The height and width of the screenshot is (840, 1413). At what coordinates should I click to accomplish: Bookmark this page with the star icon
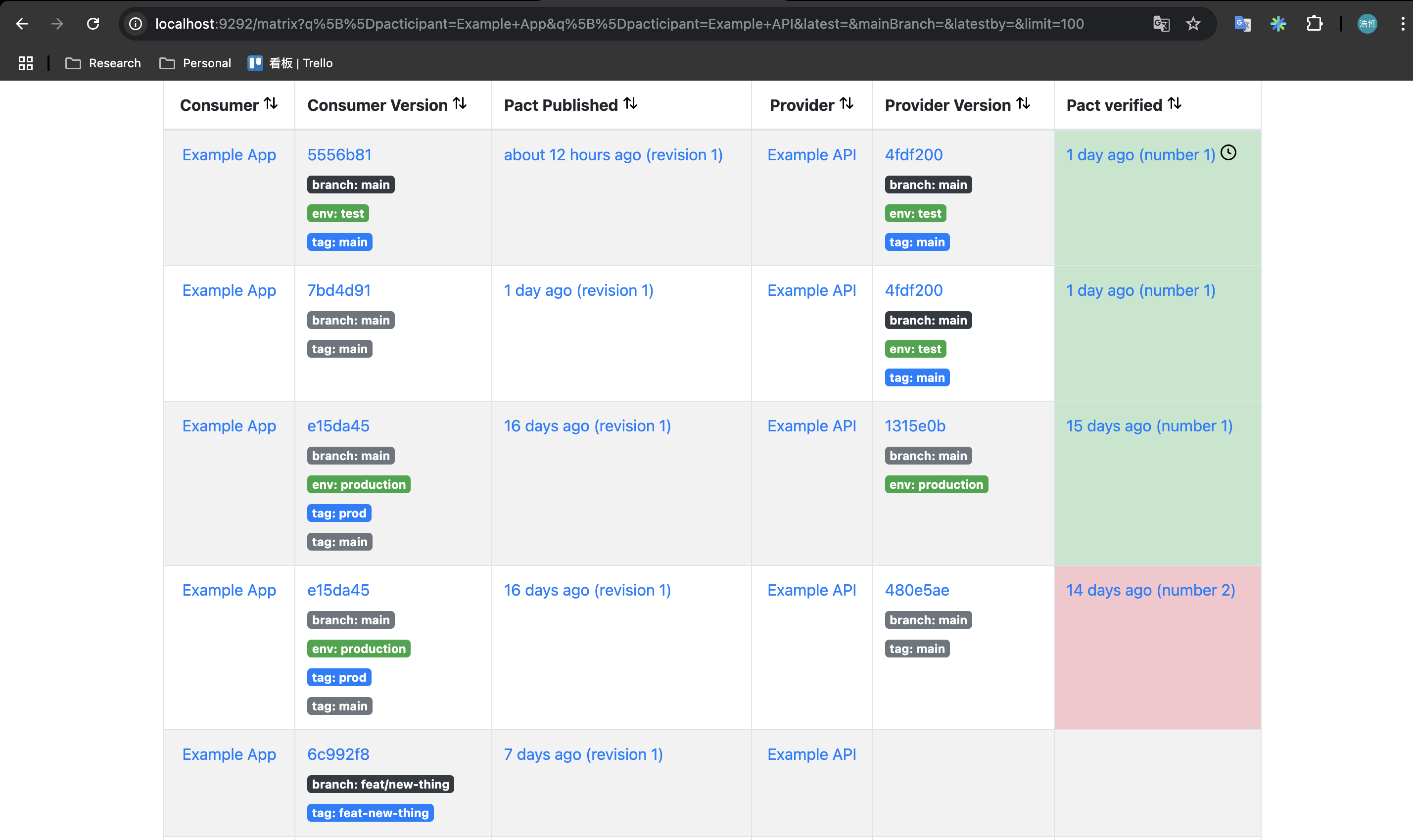1193,24
